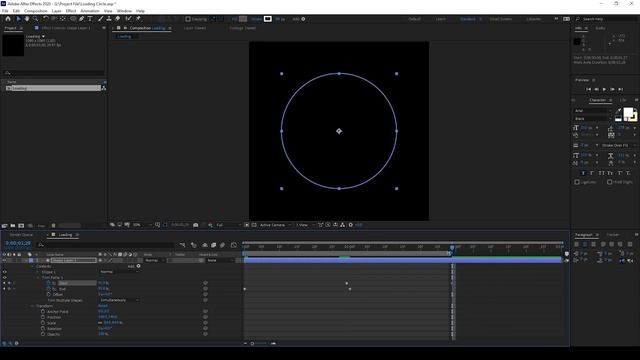640x360 pixels.
Task: Click the Stroke color swatch in toolbar
Action: tap(267, 19)
